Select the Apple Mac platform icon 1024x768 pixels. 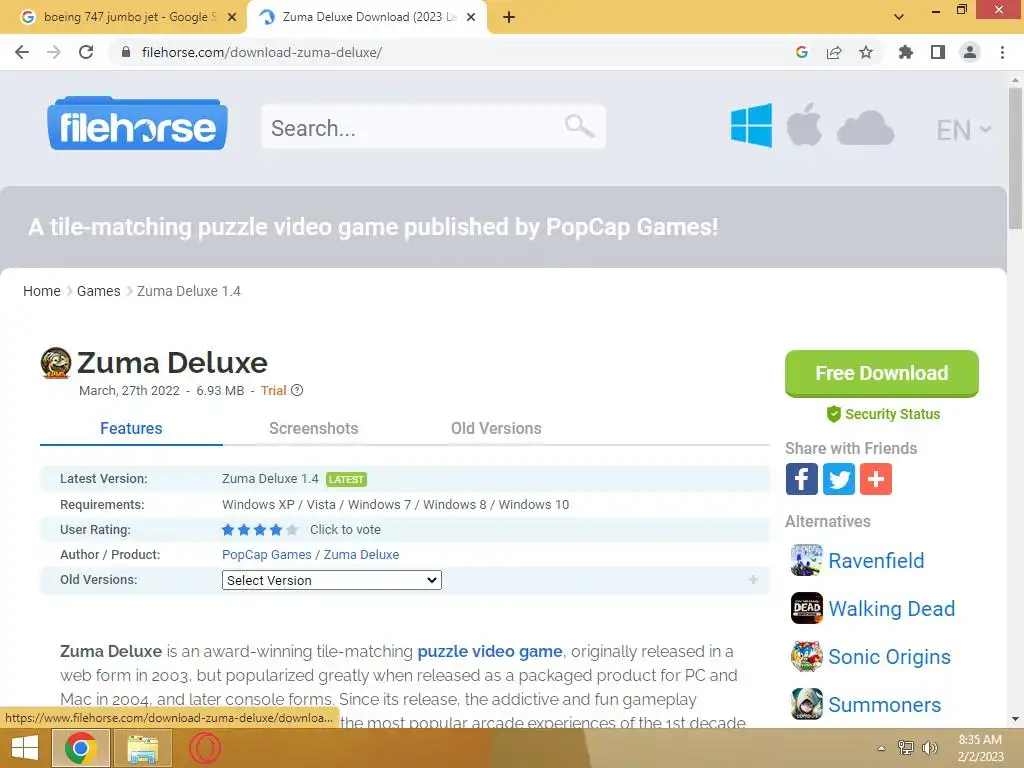[804, 124]
